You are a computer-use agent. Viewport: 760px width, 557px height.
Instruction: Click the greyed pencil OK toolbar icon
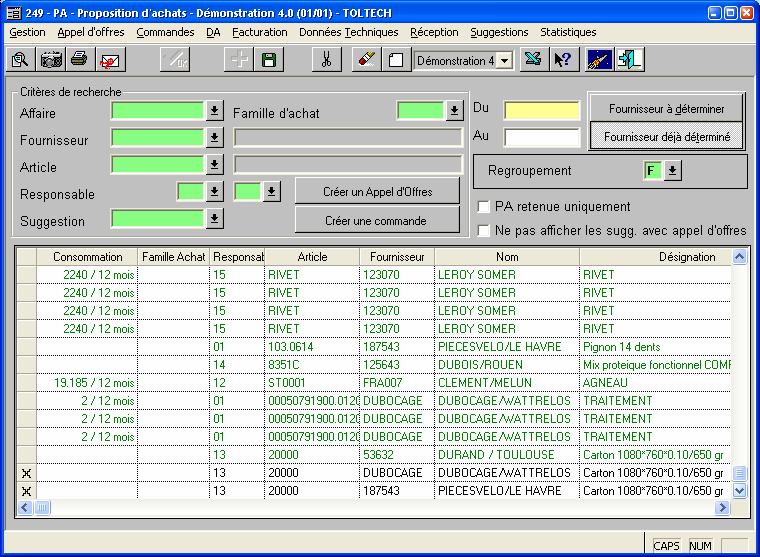click(174, 60)
